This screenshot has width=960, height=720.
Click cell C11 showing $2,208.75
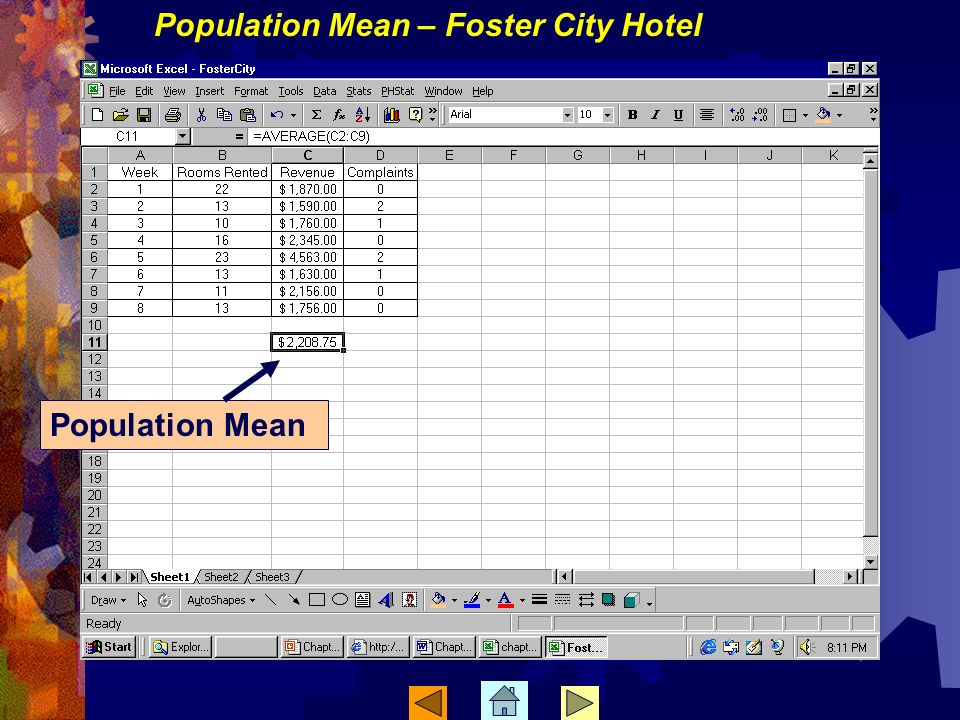point(307,342)
